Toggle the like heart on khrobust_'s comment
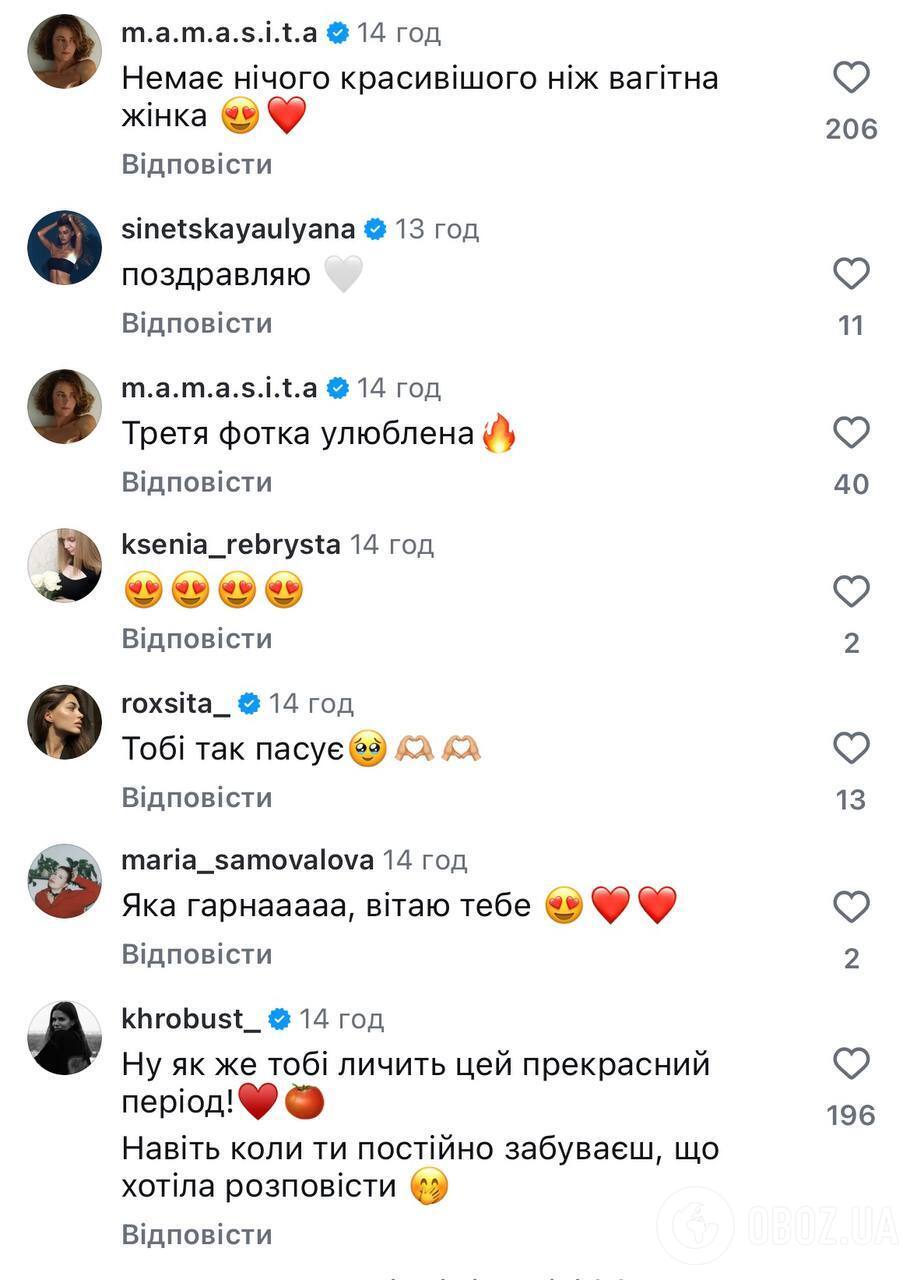Viewport: 917px width, 1280px height. (x=851, y=1062)
